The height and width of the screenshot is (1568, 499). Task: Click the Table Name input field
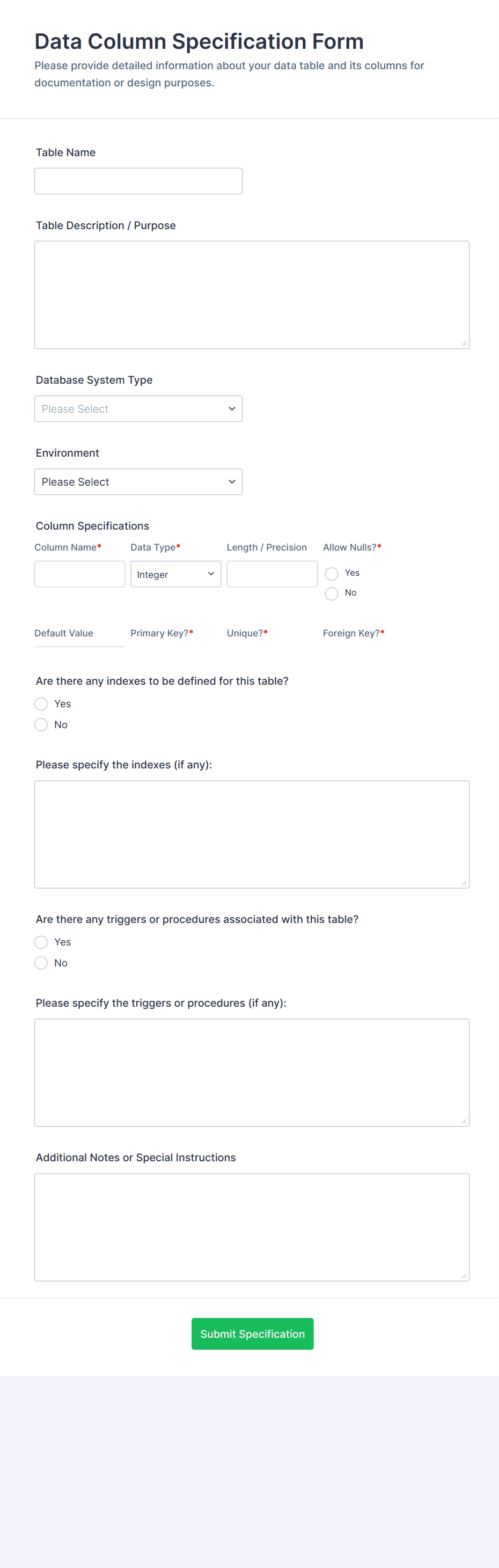(138, 181)
